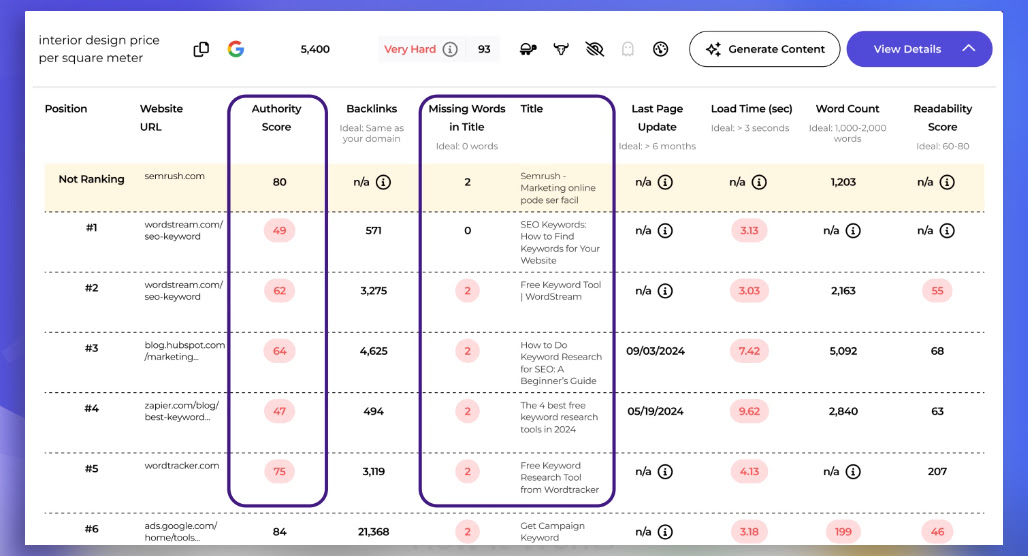
Task: Click the load time 7.42 badge
Action: tap(749, 351)
